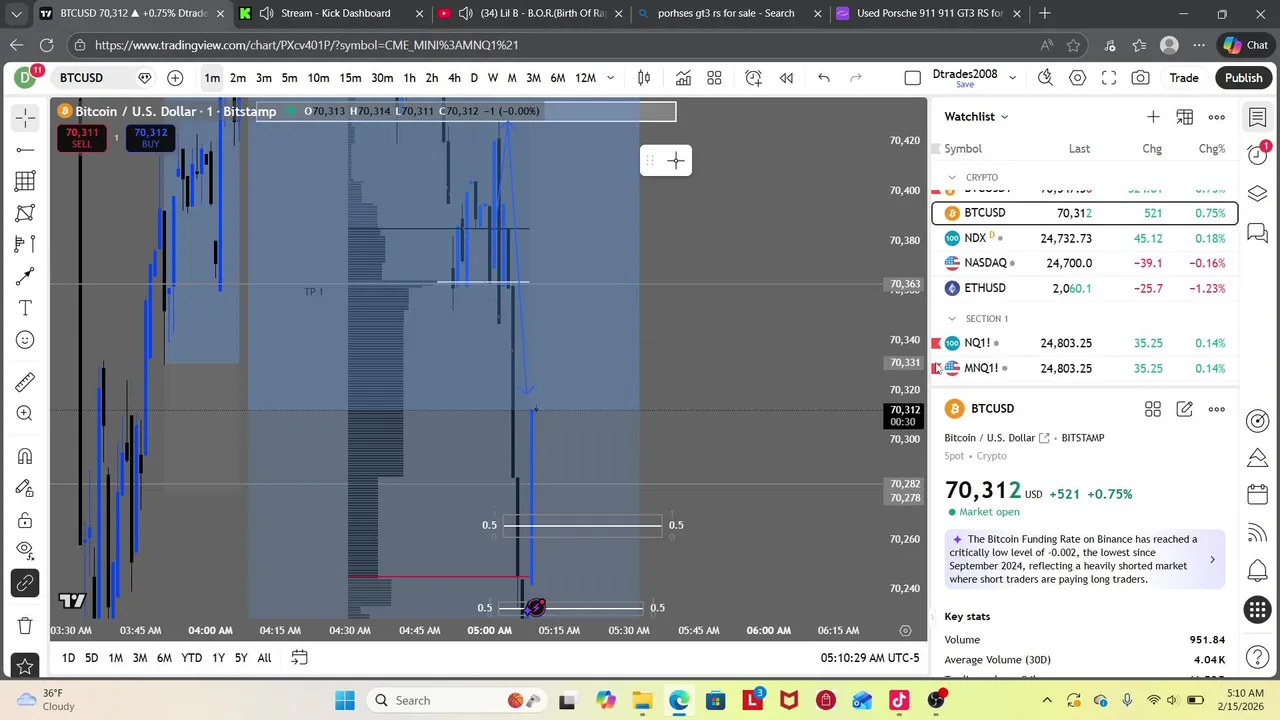Open layout dropdown beside Dtrades2008
The height and width of the screenshot is (720, 1280).
[1012, 78]
